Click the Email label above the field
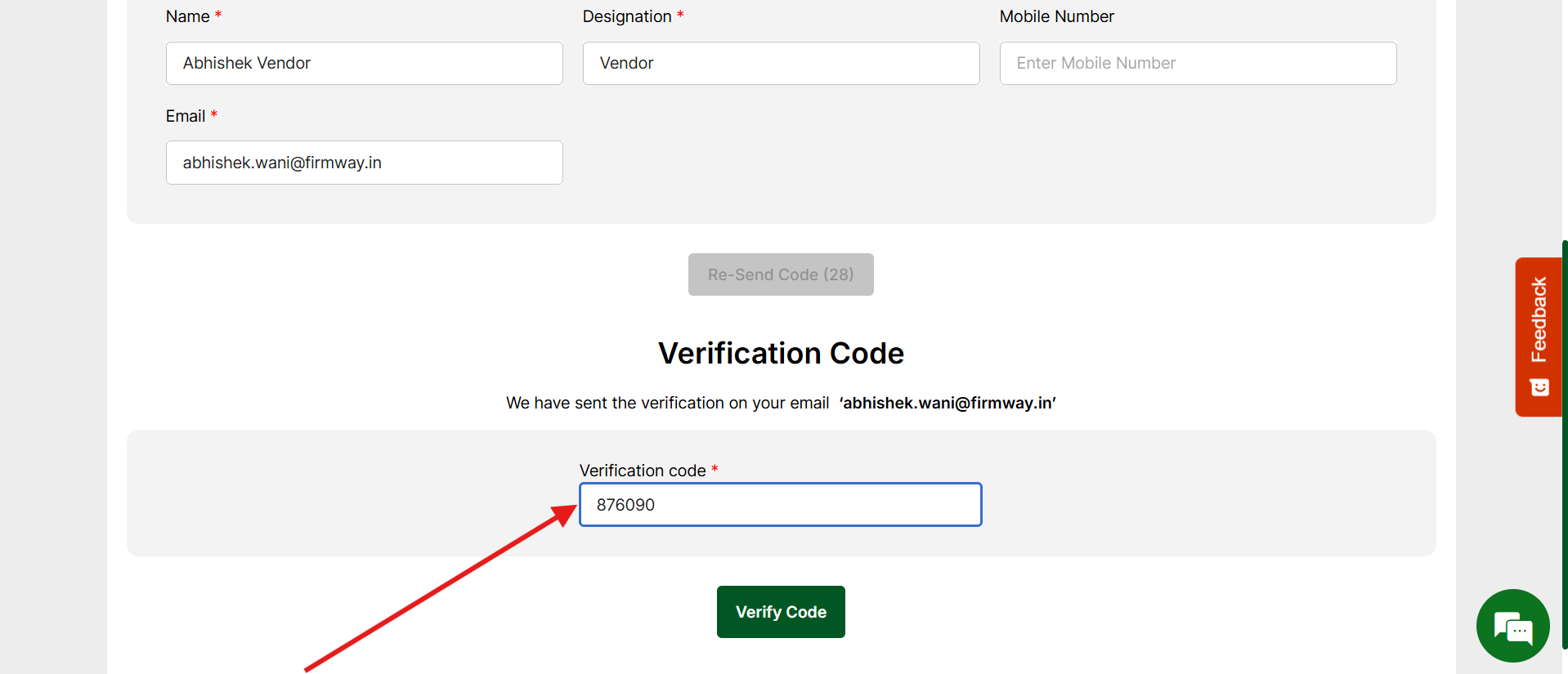 coord(186,116)
